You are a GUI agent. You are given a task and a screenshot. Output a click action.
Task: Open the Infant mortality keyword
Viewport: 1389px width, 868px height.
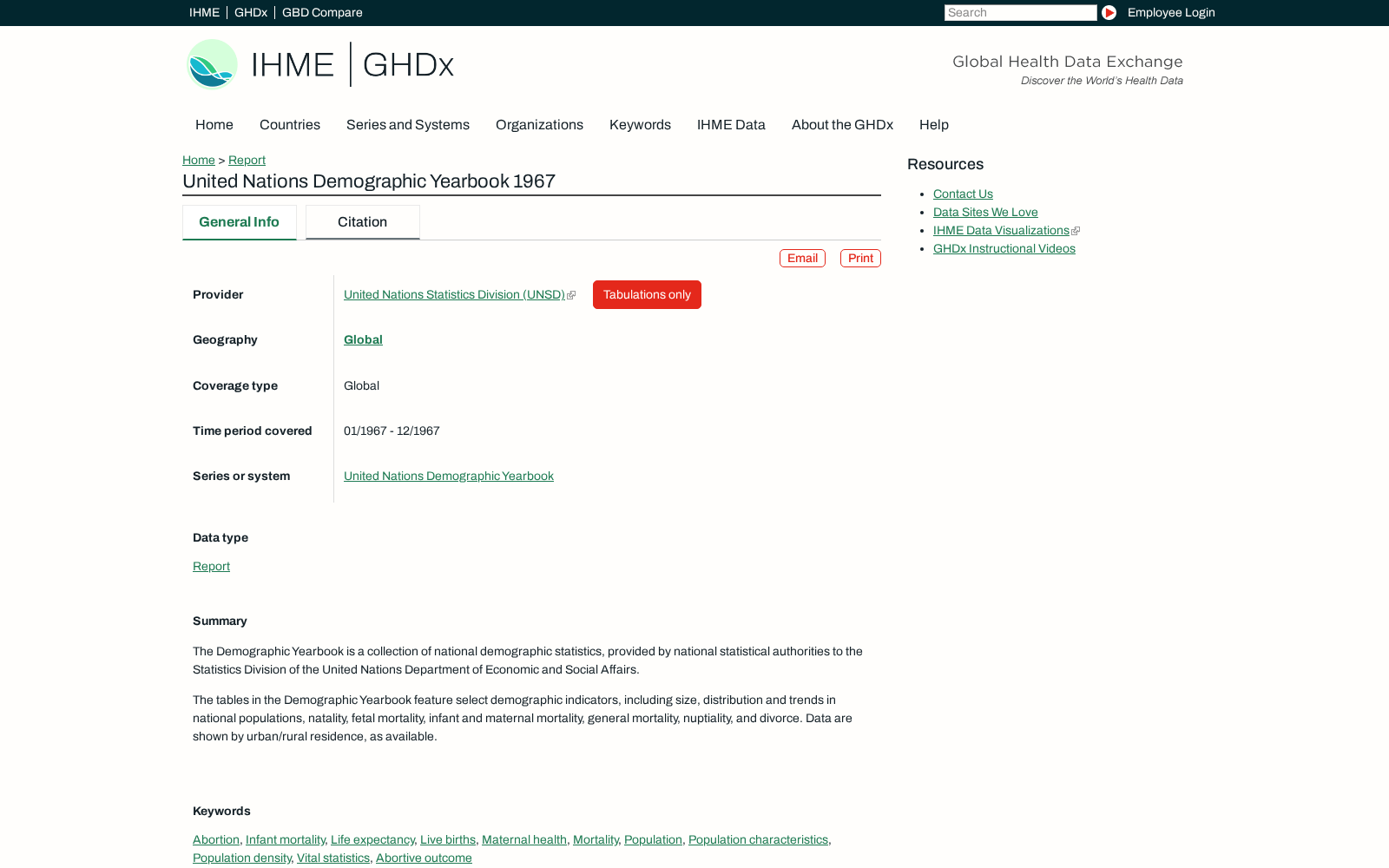pos(285,840)
